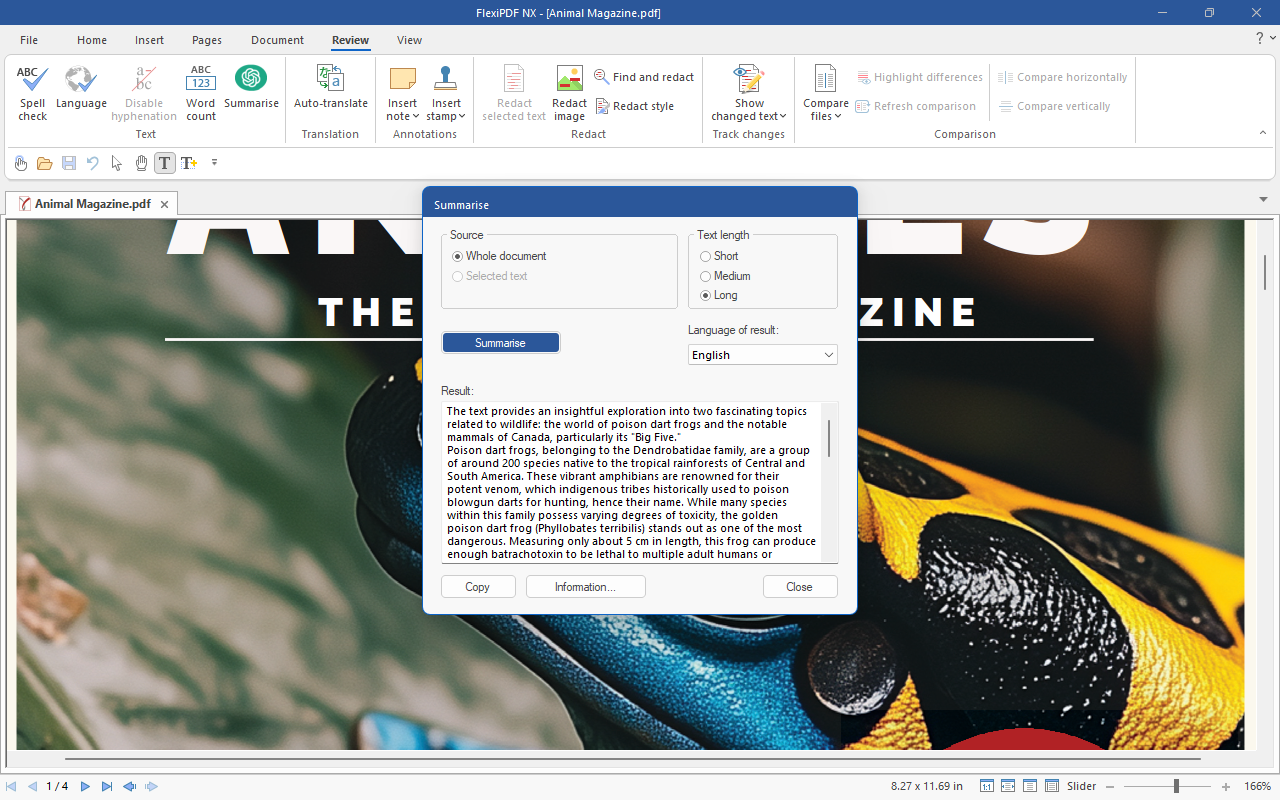1280x800 pixels.
Task: Select Whole document as source
Action: pos(458,256)
